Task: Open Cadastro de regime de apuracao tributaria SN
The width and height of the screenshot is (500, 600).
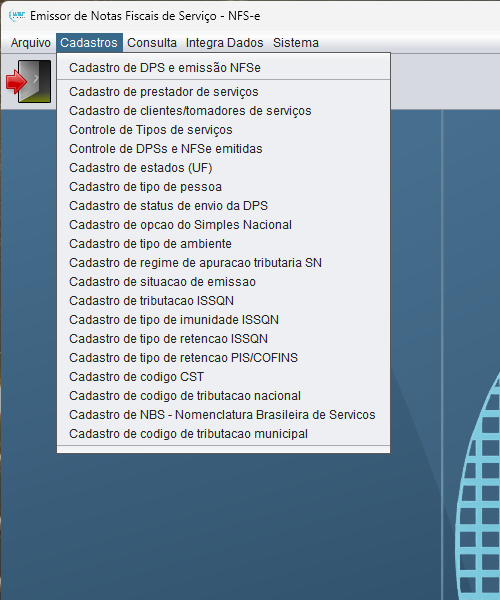Action: click(223, 263)
